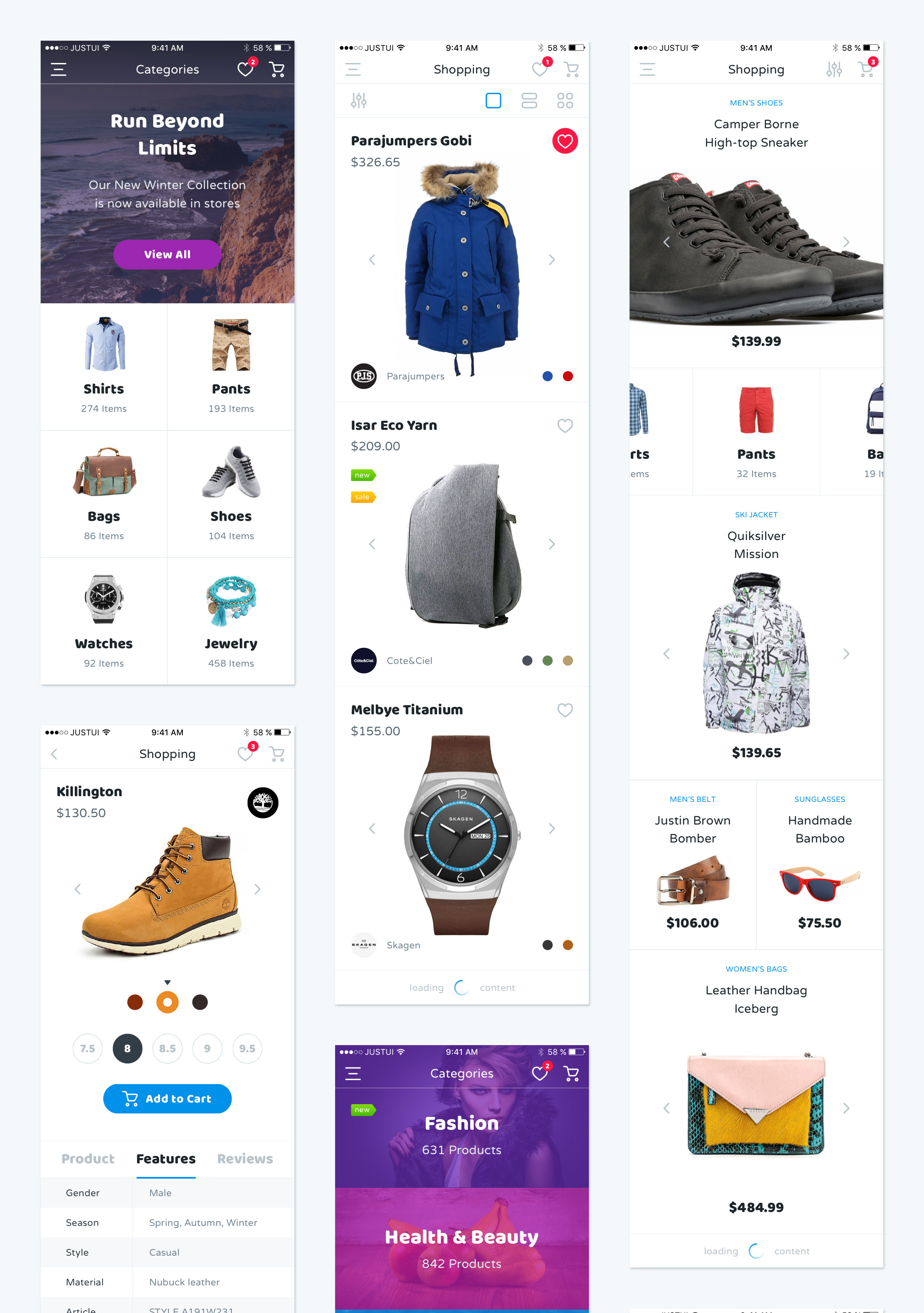Choose the red color dot for Parajumpers Gobi
The height and width of the screenshot is (1313, 924).
point(568,376)
